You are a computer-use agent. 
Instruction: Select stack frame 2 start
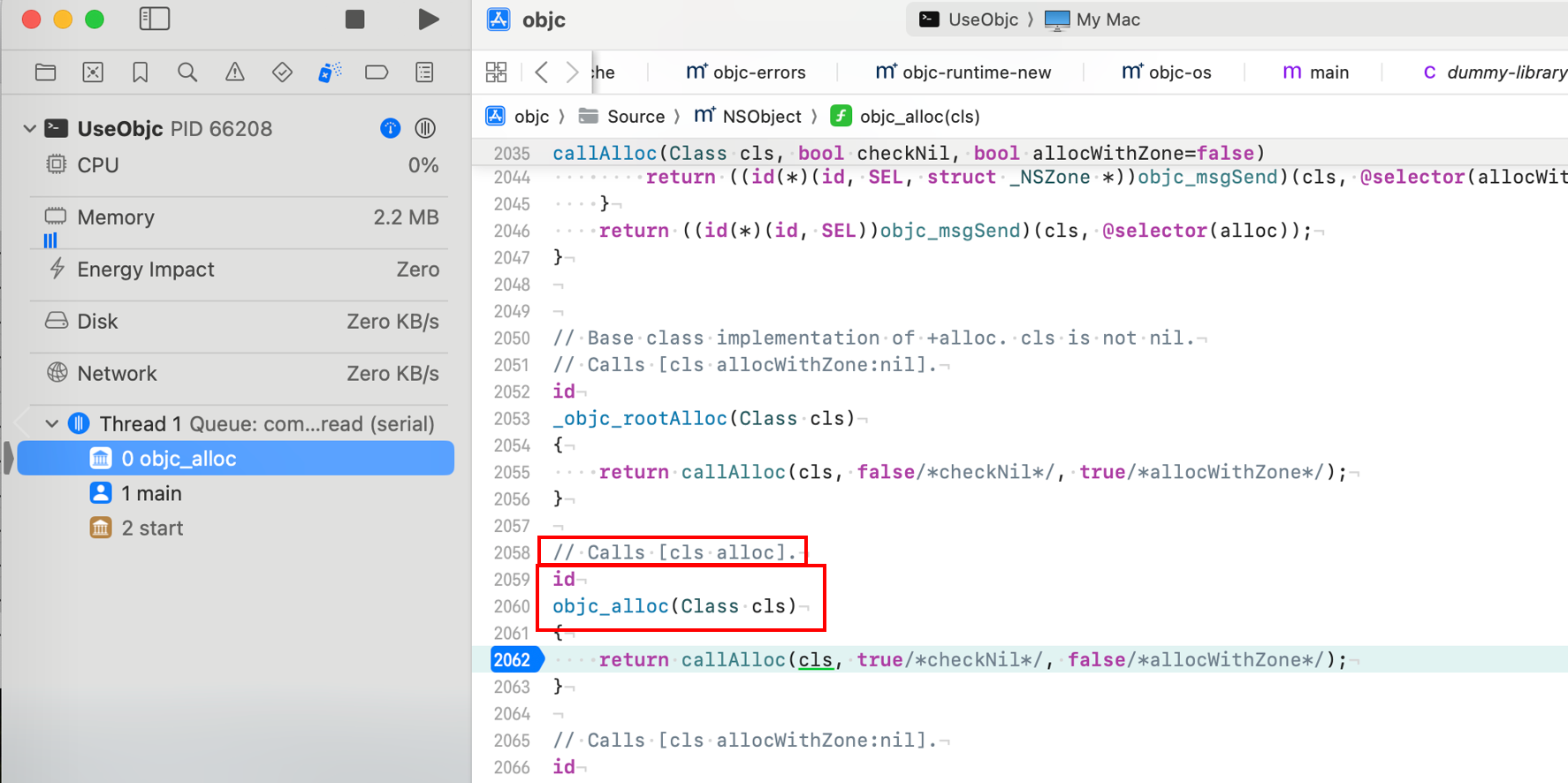[x=235, y=528]
